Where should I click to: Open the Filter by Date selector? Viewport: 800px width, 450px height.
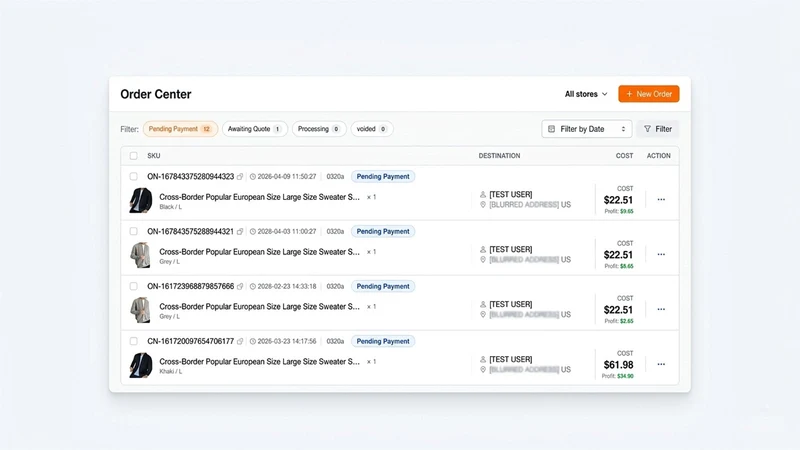[587, 129]
